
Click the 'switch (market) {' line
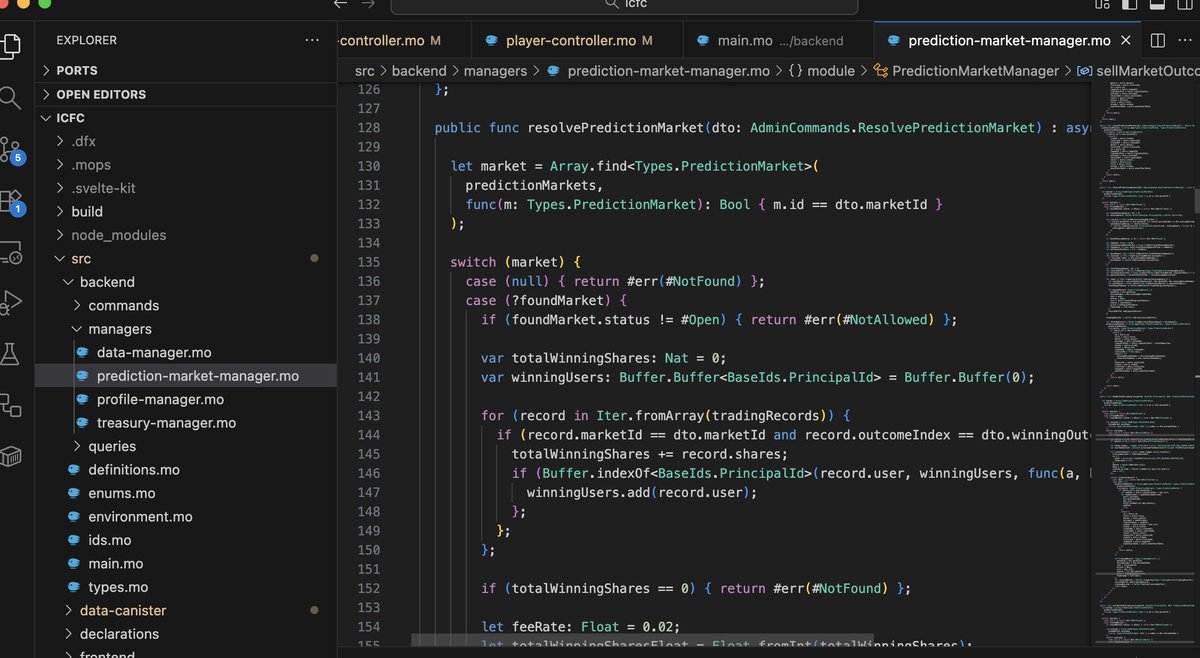tap(514, 262)
